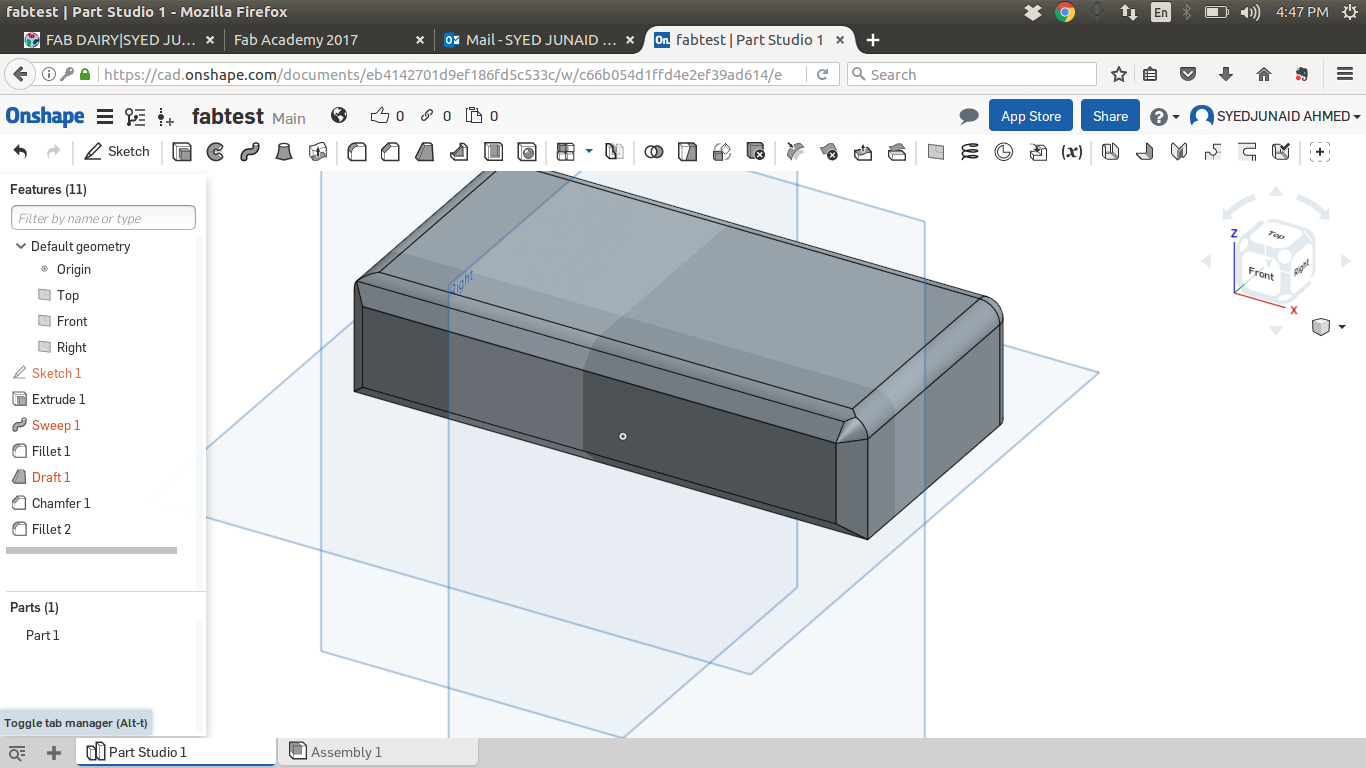Click the rollback bar below Fillet 2
This screenshot has width=1366, height=768.
[x=91, y=550]
